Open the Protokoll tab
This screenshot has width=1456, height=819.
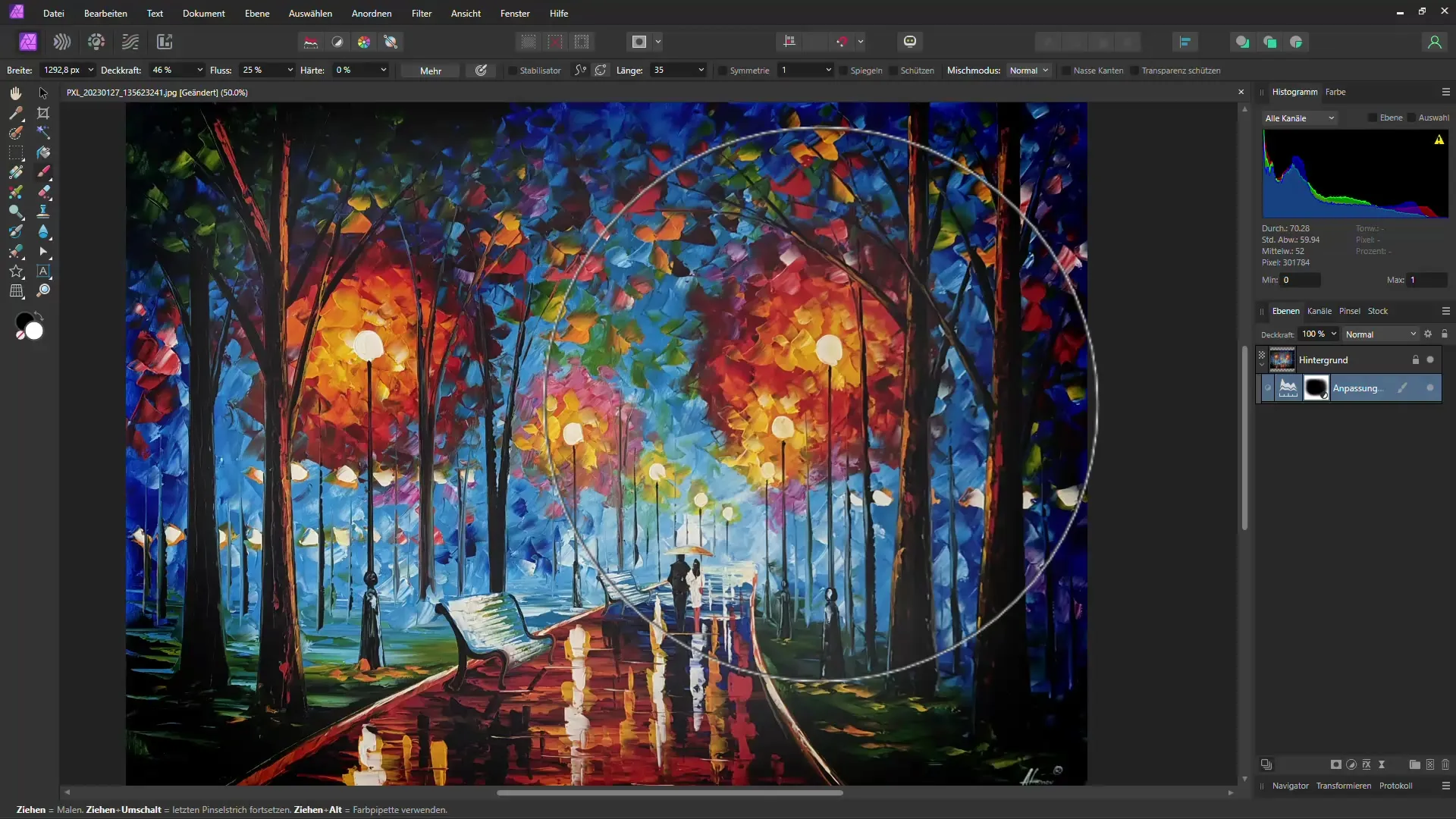click(x=1395, y=786)
